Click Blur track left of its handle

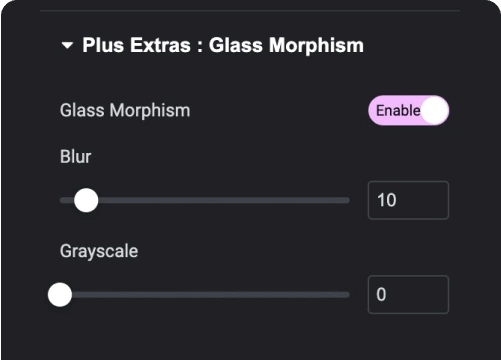tap(67, 200)
